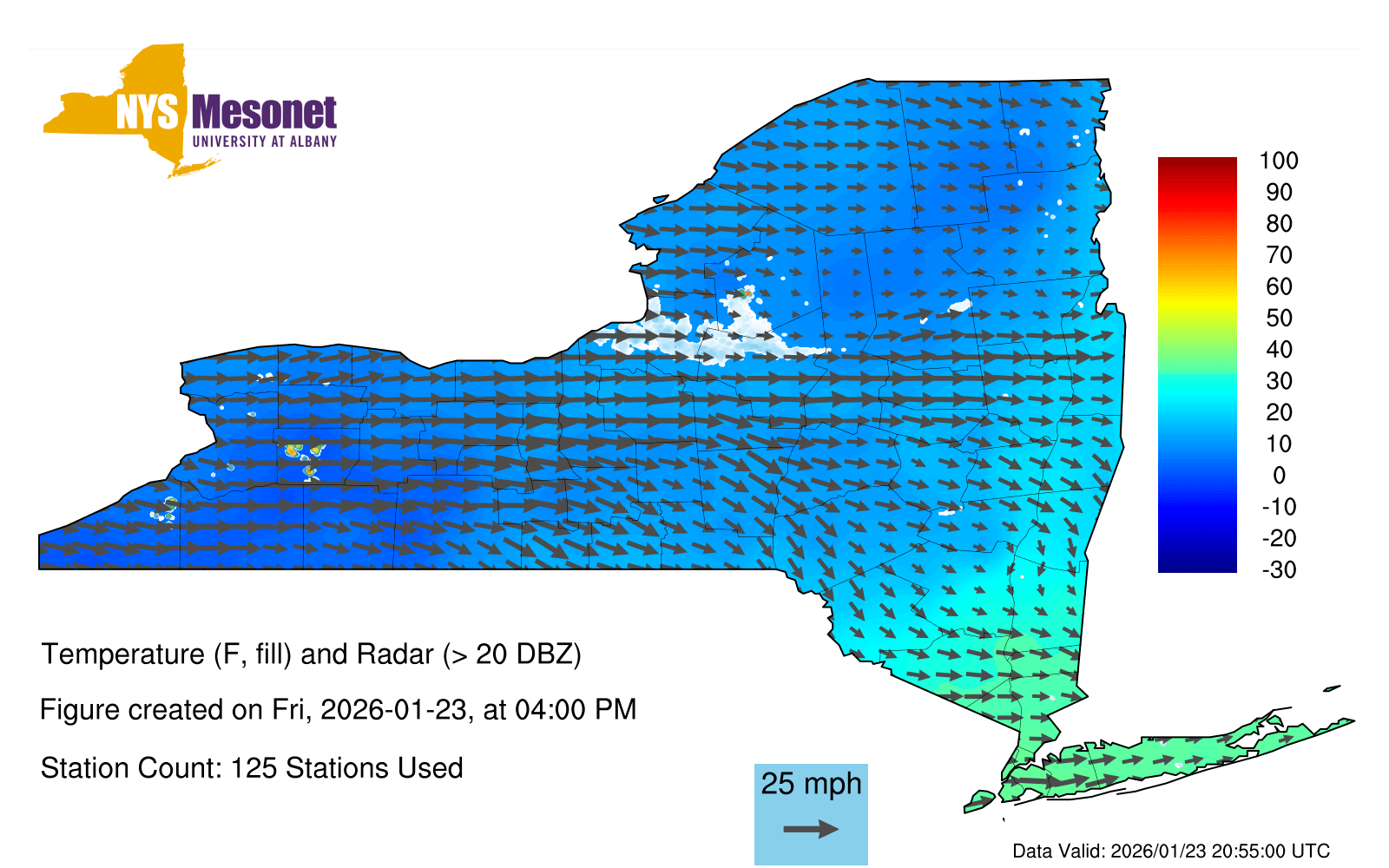The height and width of the screenshot is (868, 1389).
Task: Select the dark red top of the colorbar
Action: [1196, 165]
